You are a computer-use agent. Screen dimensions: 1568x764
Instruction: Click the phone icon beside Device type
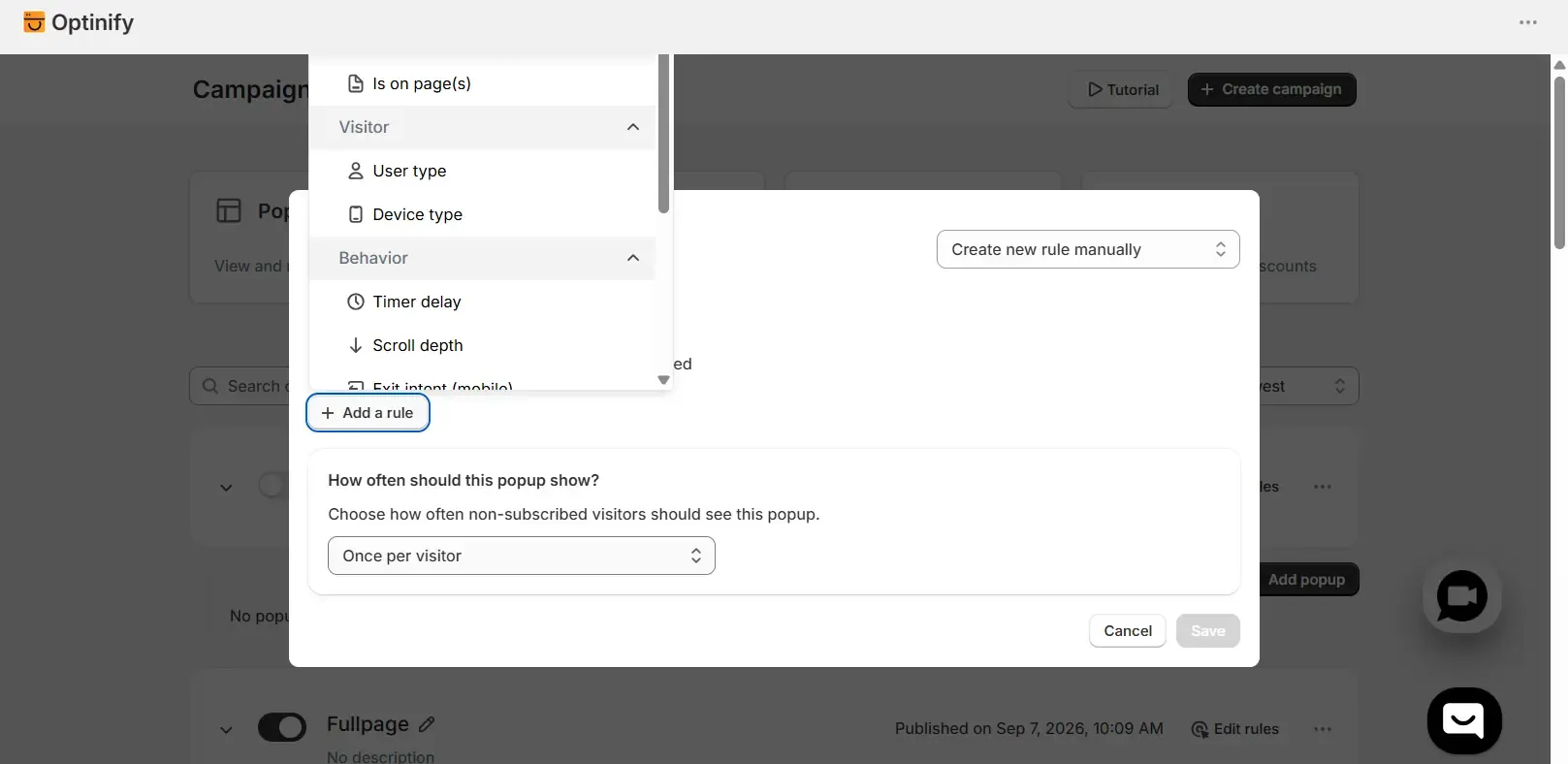pos(356,214)
